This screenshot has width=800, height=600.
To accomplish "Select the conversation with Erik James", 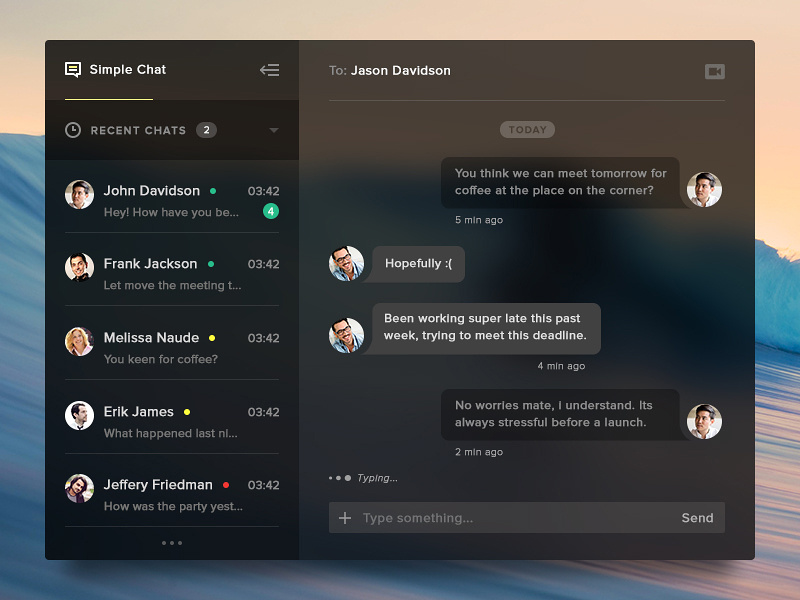I will (x=171, y=421).
